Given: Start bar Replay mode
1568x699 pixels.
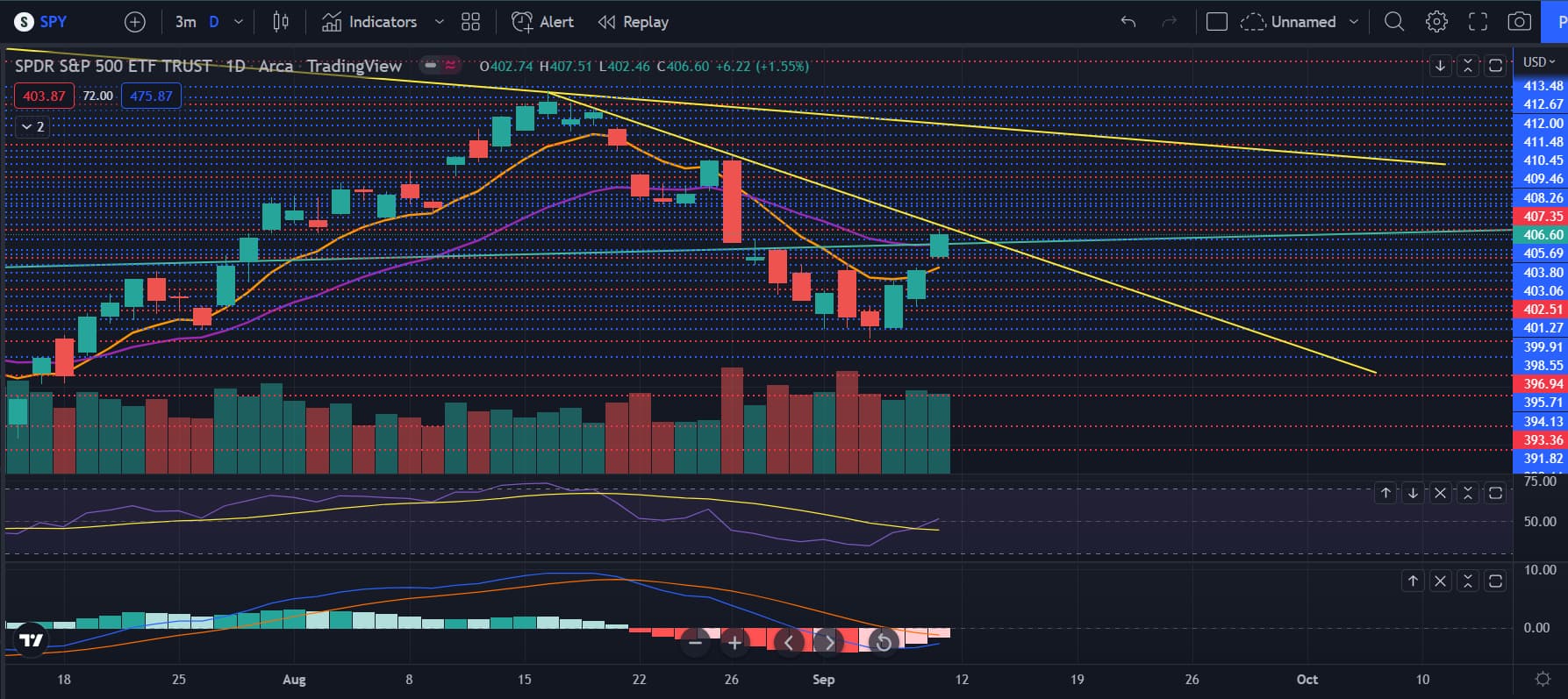Looking at the screenshot, I should coord(633,22).
